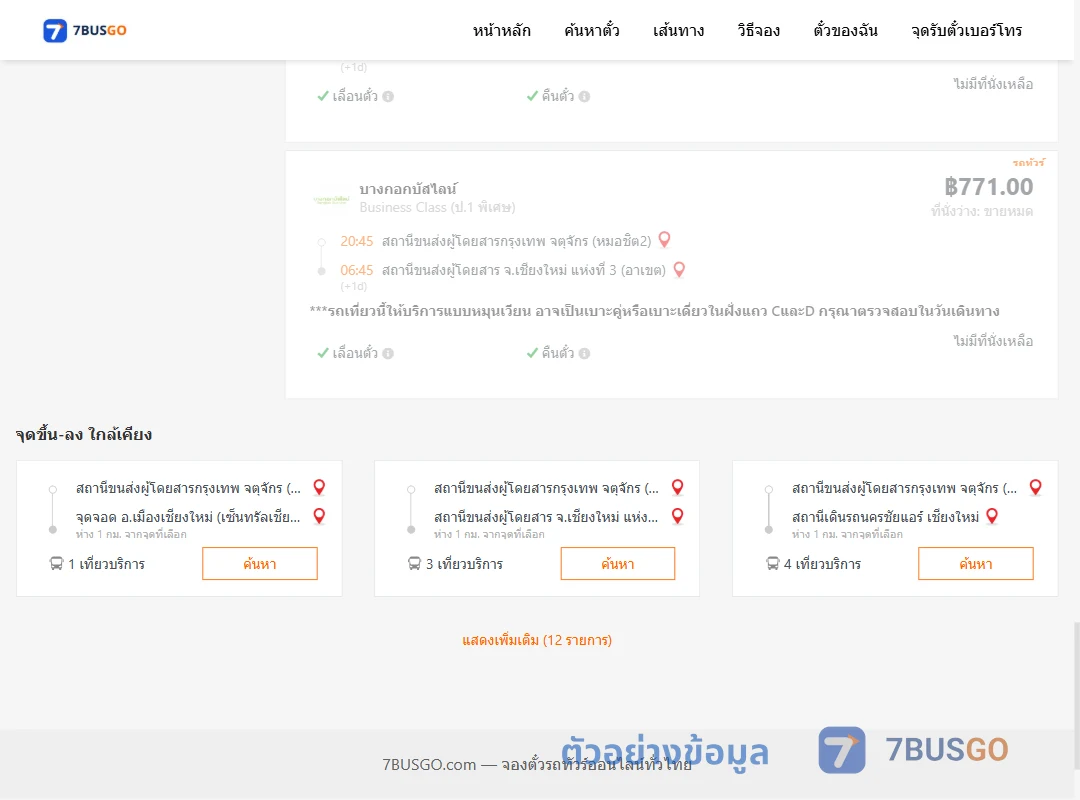
Task: Open origin map pin in 3 เที่ยวบริการ card
Action: coord(678,487)
